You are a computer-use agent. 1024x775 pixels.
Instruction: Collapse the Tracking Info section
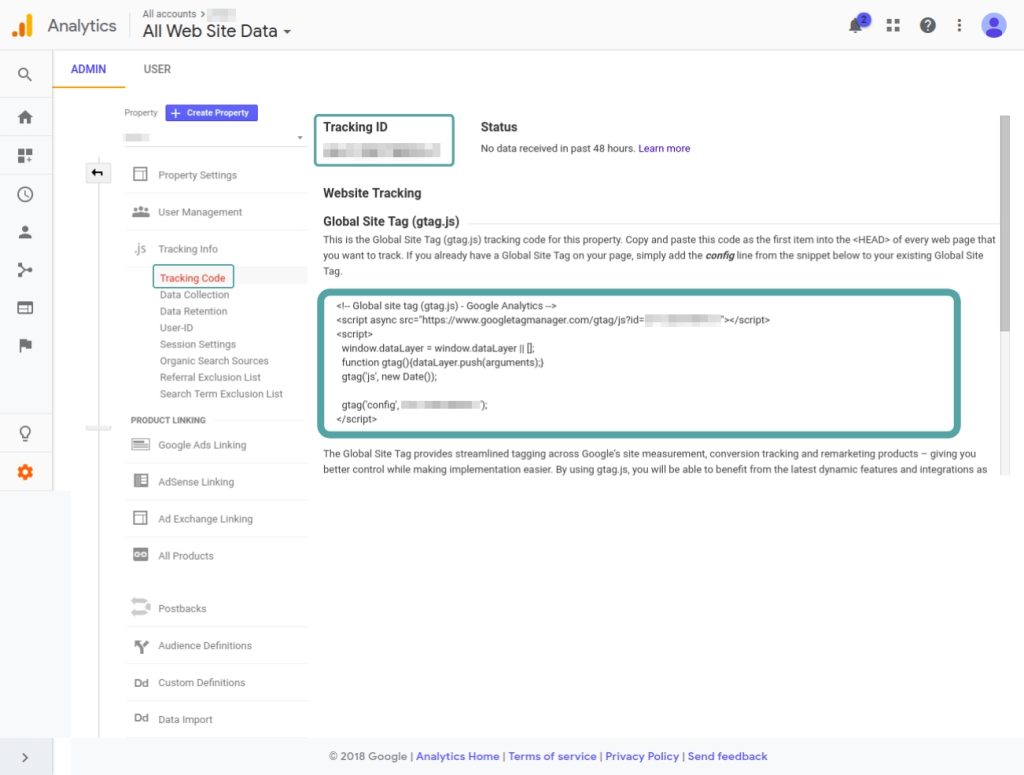click(x=186, y=248)
